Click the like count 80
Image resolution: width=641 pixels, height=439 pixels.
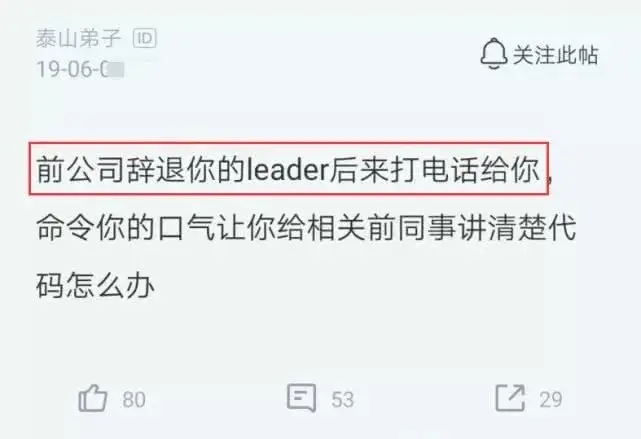(x=134, y=400)
